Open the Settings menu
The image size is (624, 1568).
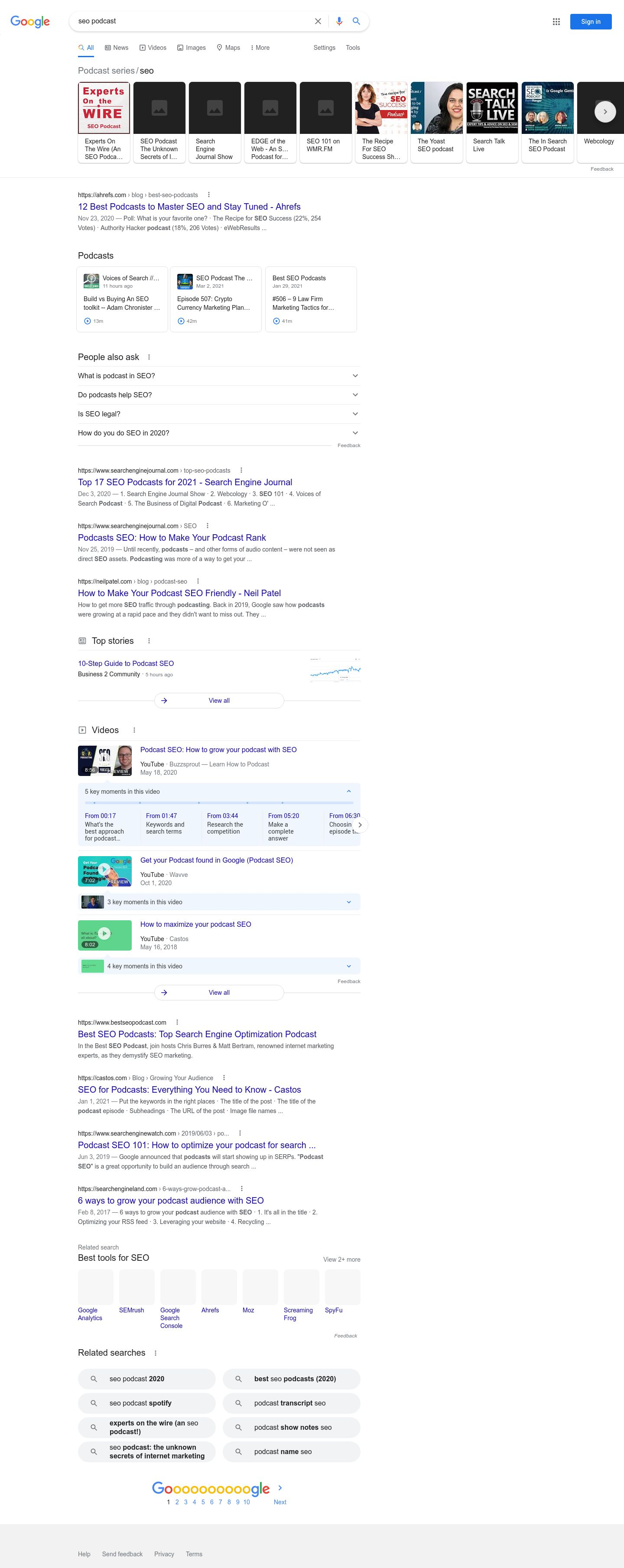point(325,48)
